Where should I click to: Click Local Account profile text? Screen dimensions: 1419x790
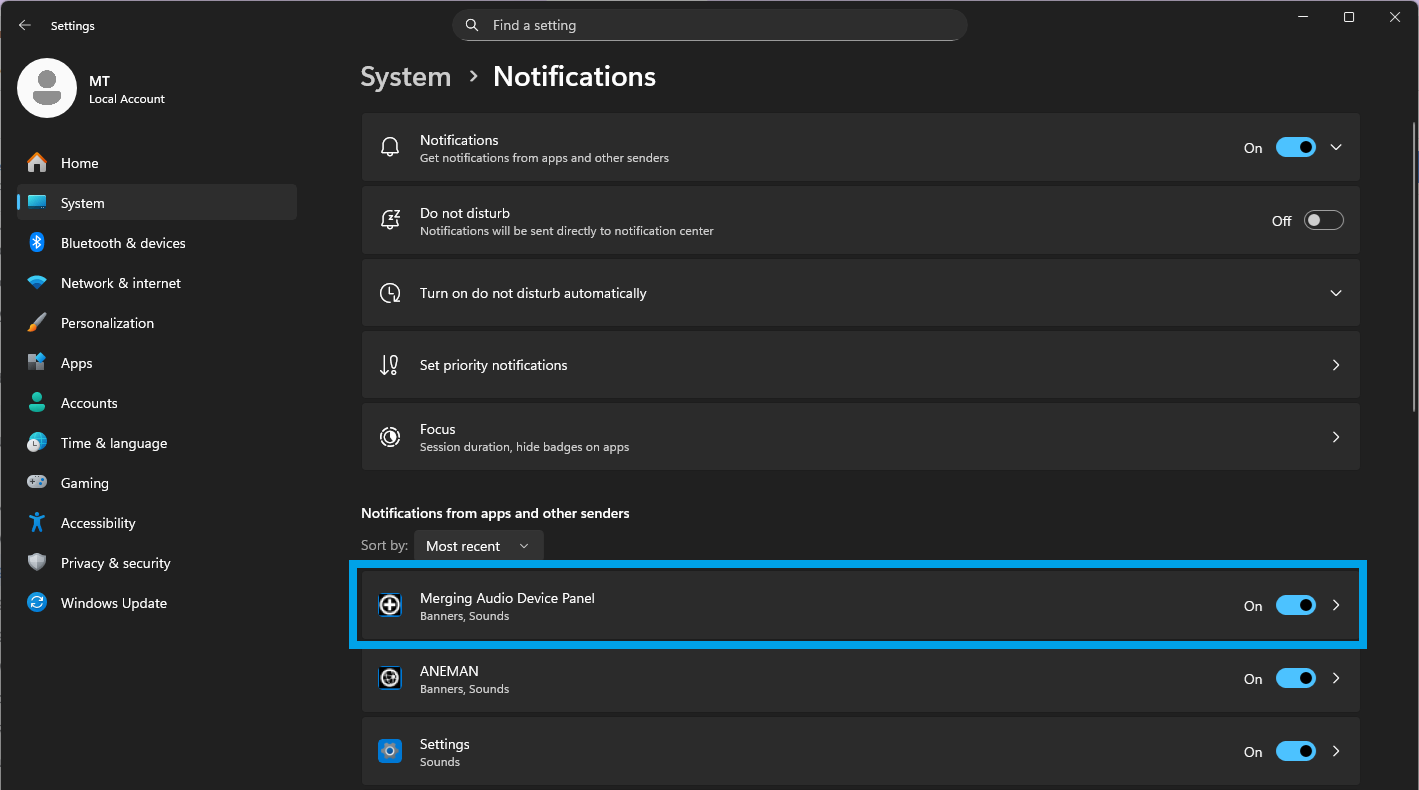click(127, 99)
